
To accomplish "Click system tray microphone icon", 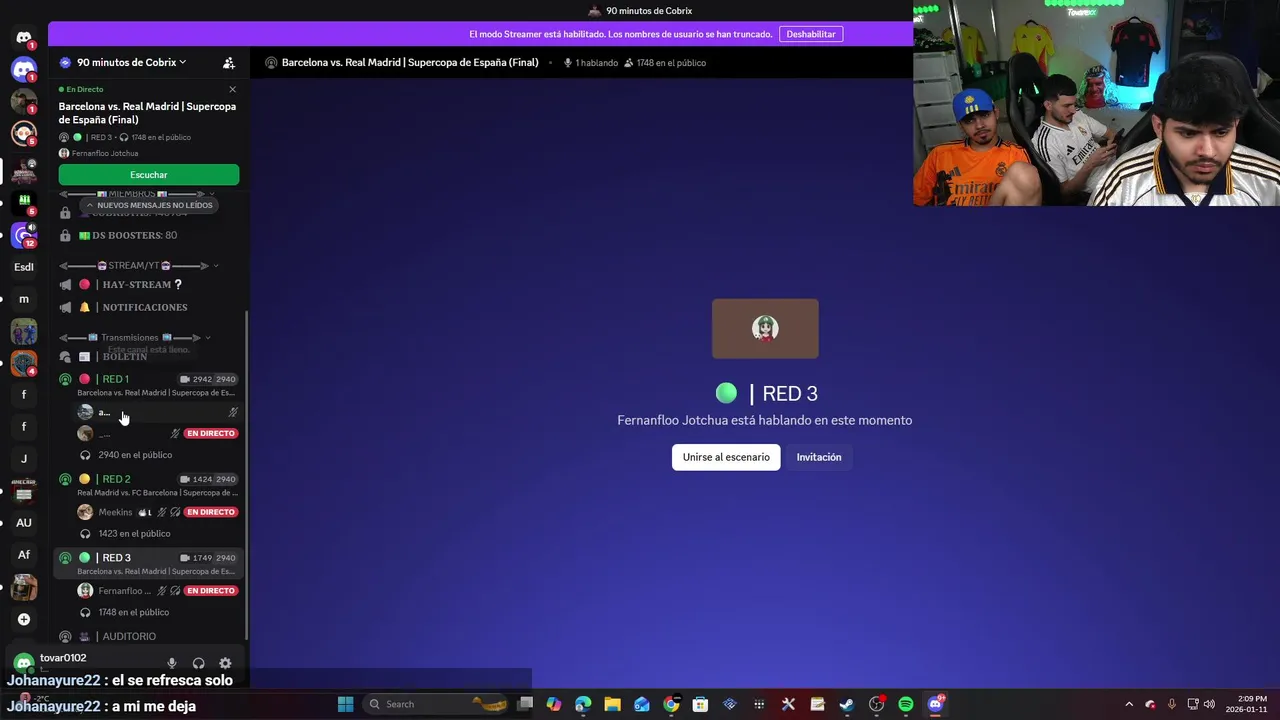I will coord(1171,704).
